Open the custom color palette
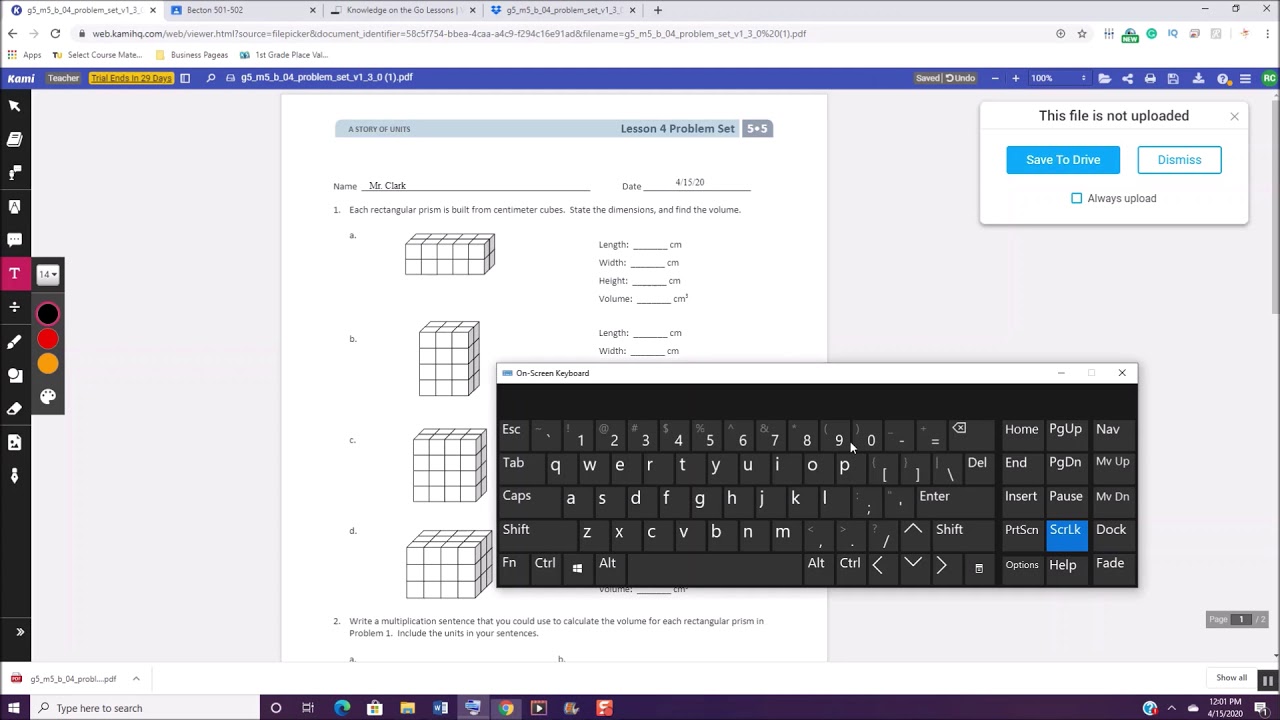 [x=48, y=396]
